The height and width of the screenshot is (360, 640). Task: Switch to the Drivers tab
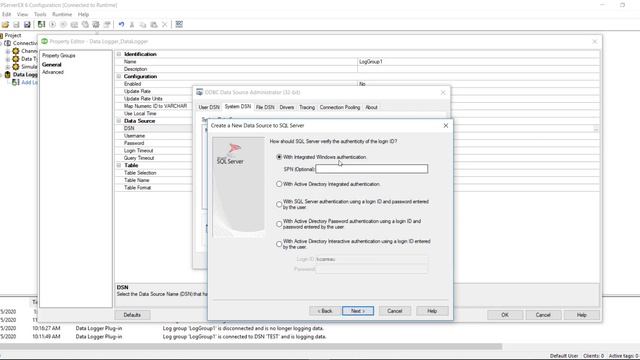pos(287,107)
